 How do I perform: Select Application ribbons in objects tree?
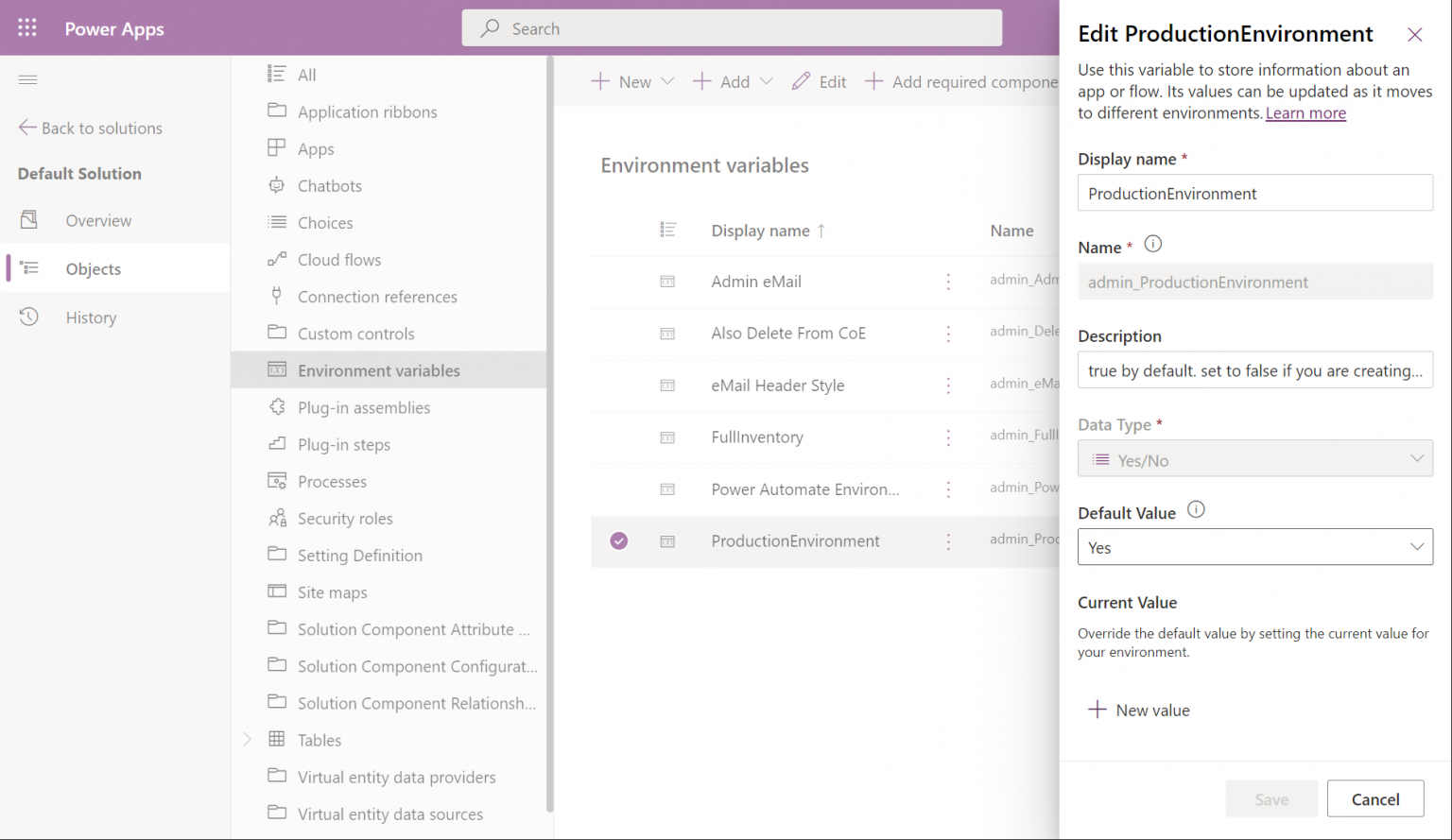[x=368, y=111]
